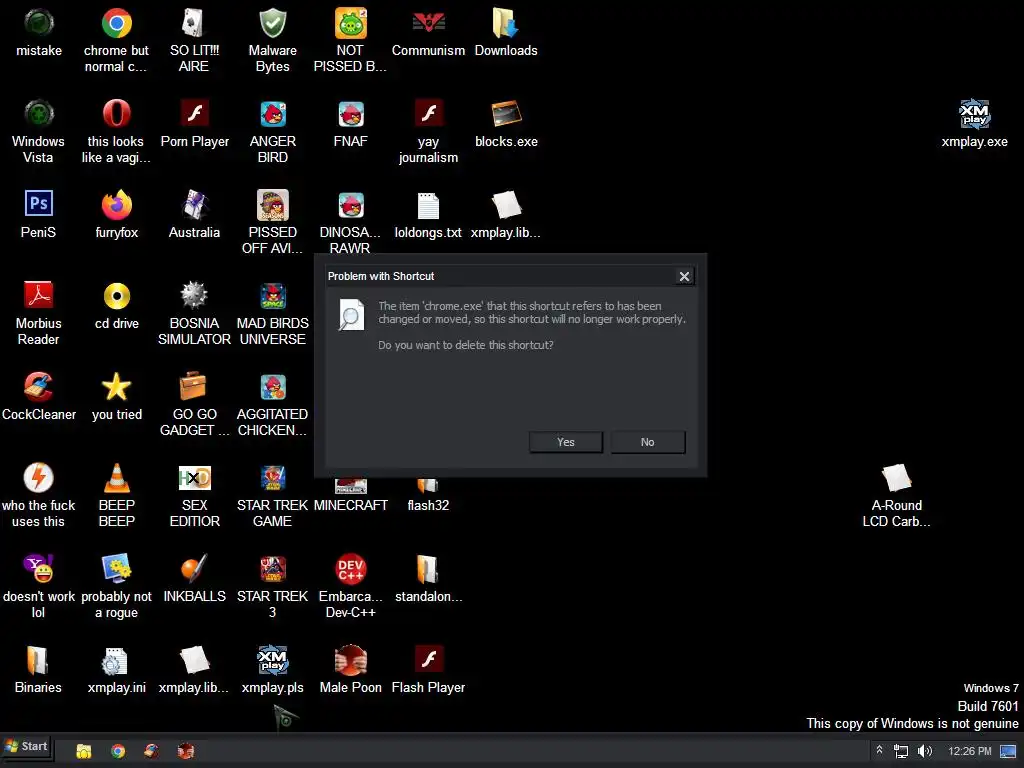Open File Explorer from the taskbar

84,751
